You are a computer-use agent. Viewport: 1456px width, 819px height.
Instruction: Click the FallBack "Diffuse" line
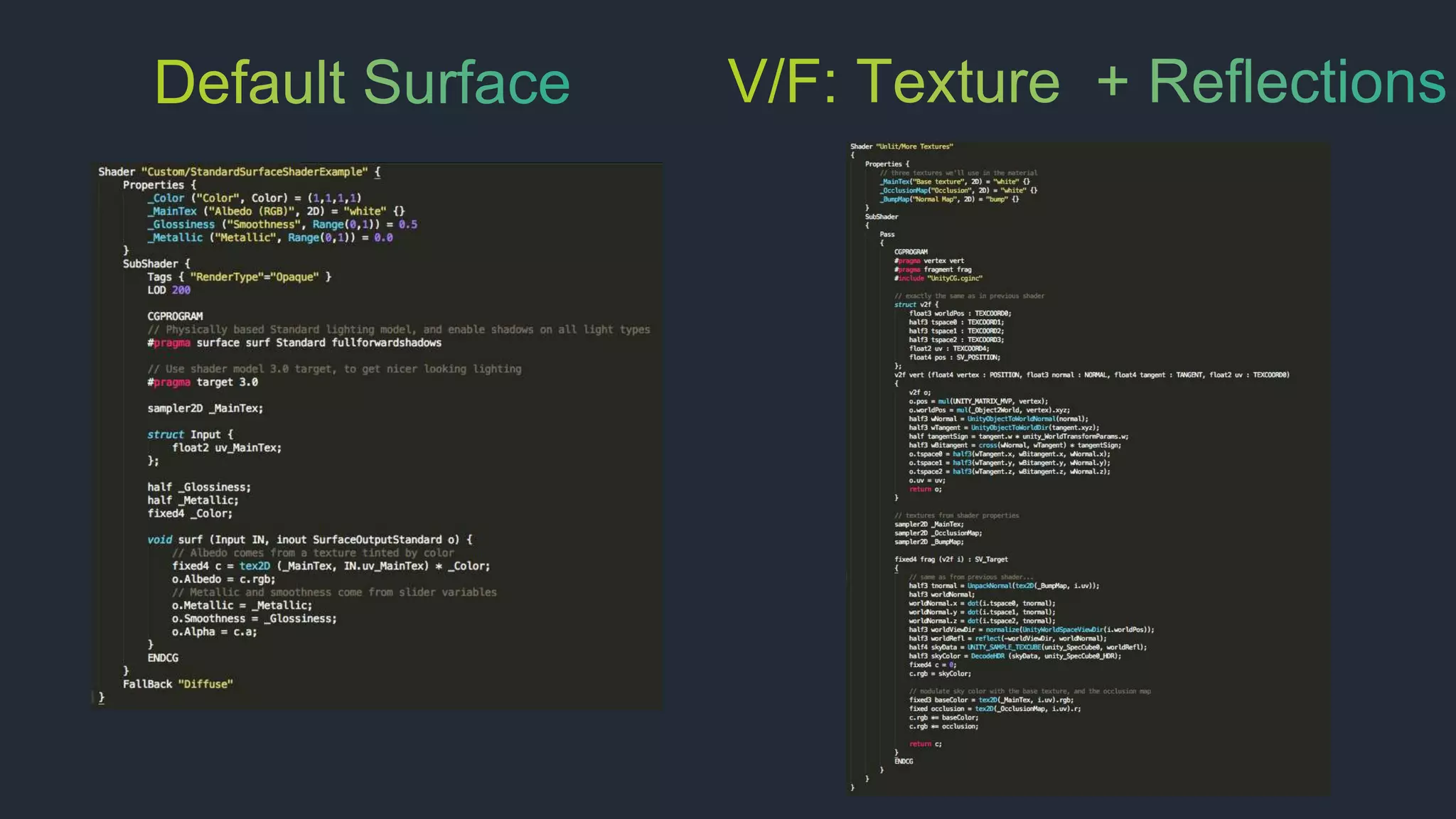tap(178, 685)
